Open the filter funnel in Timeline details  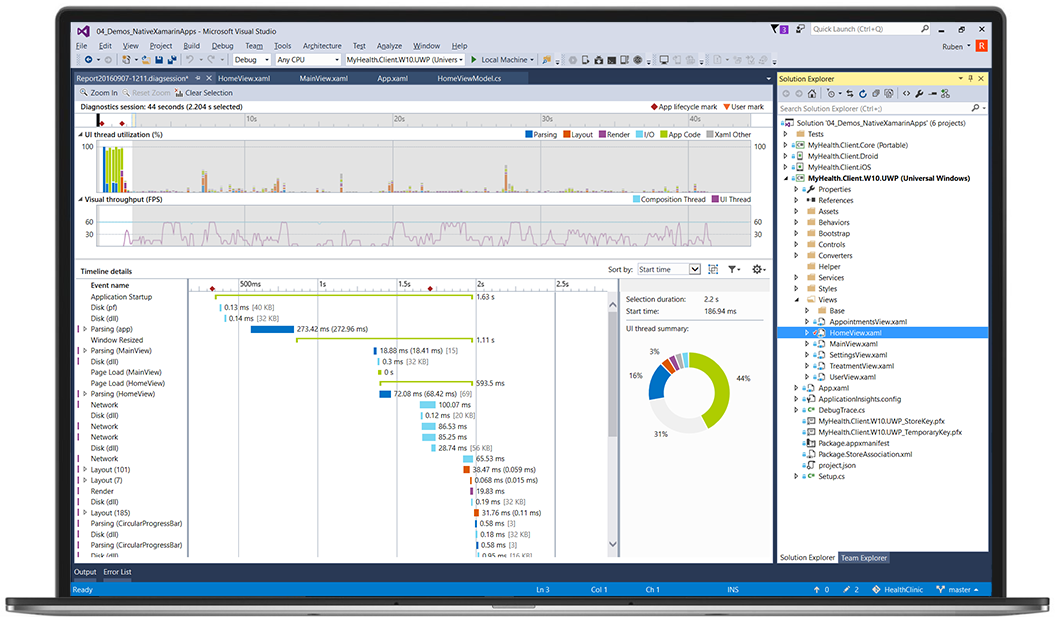(734, 269)
